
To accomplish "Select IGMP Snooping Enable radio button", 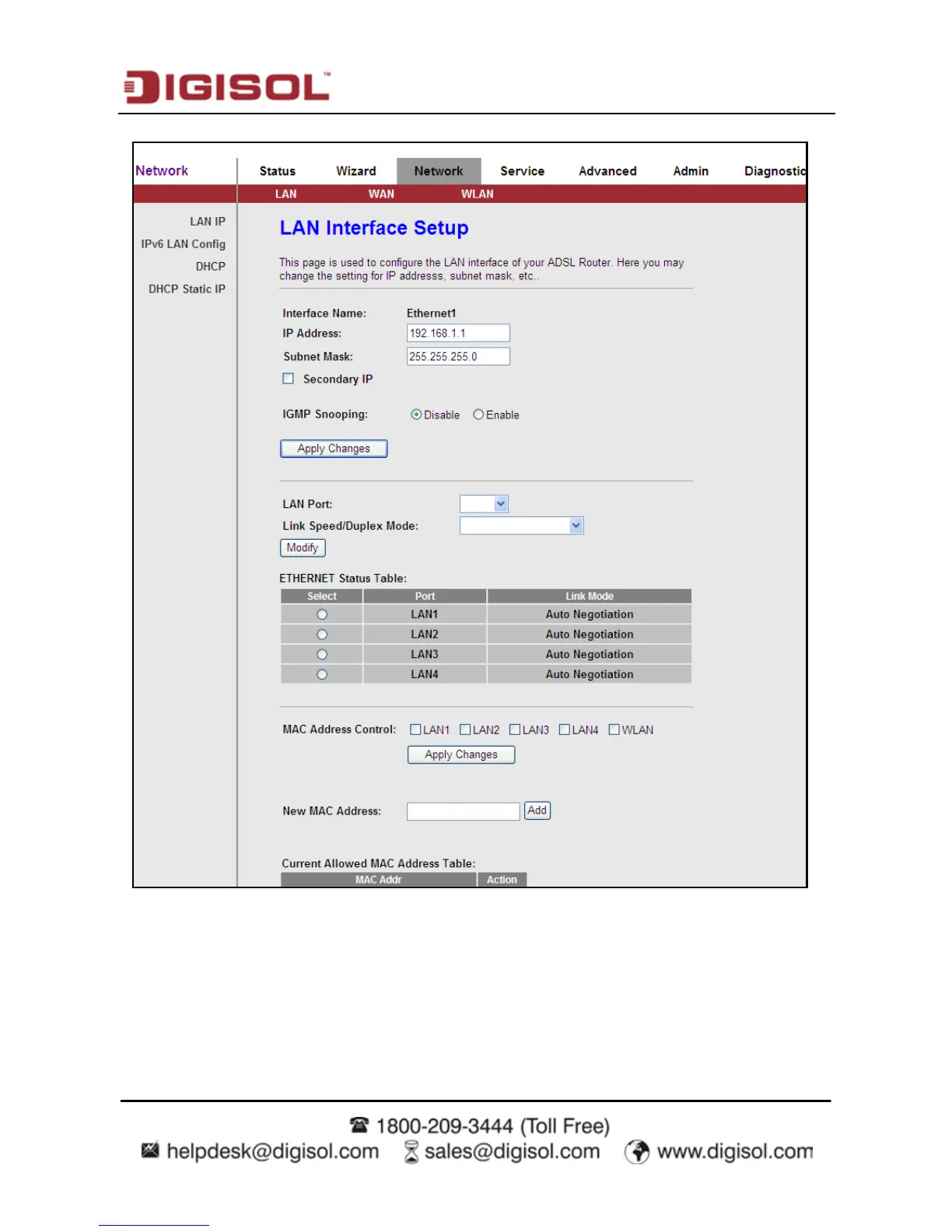I will (x=478, y=415).
